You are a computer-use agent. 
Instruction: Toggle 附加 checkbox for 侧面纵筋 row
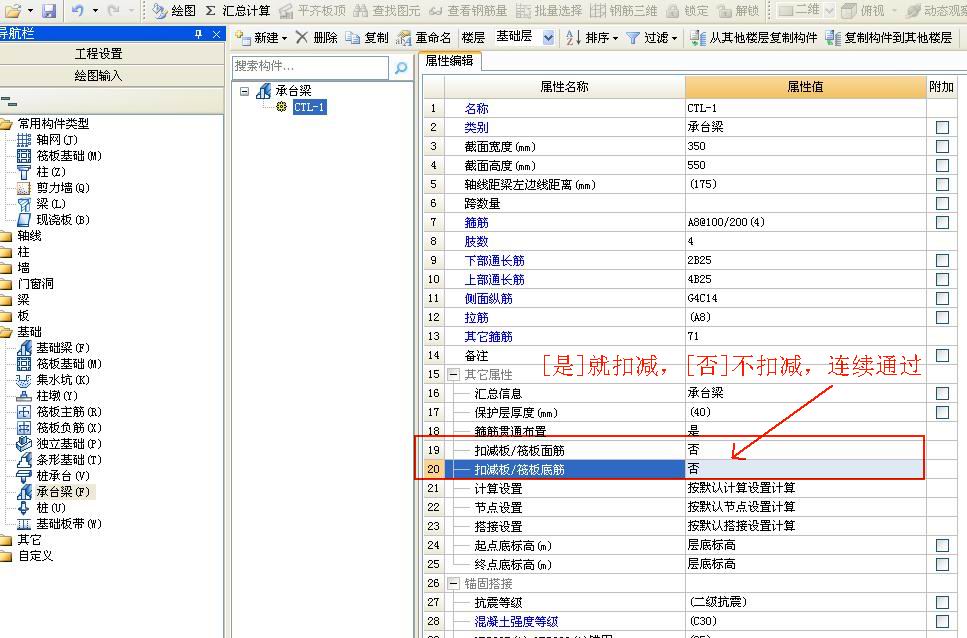pos(942,299)
